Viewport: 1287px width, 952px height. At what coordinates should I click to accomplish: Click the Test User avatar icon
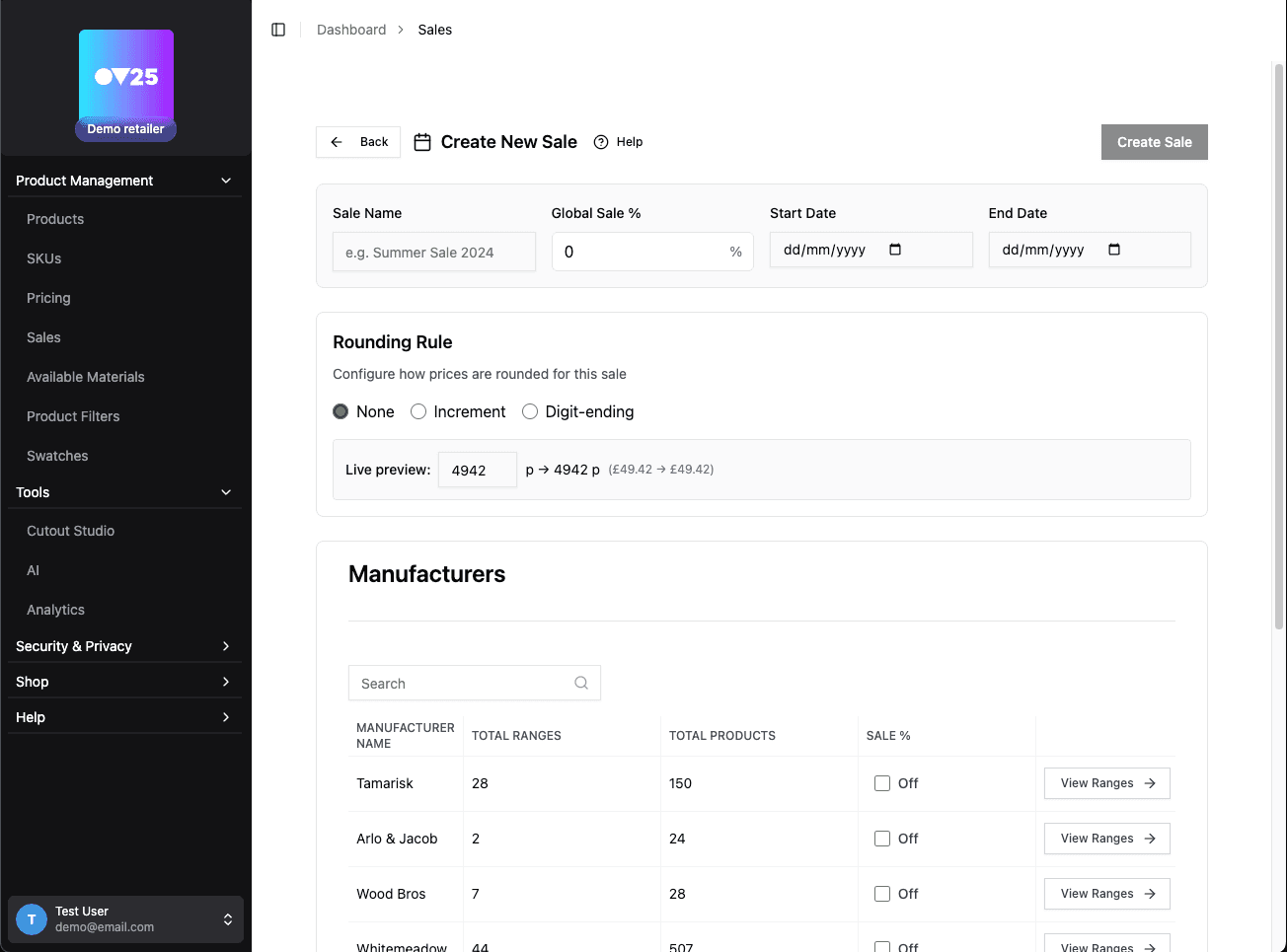click(x=32, y=919)
